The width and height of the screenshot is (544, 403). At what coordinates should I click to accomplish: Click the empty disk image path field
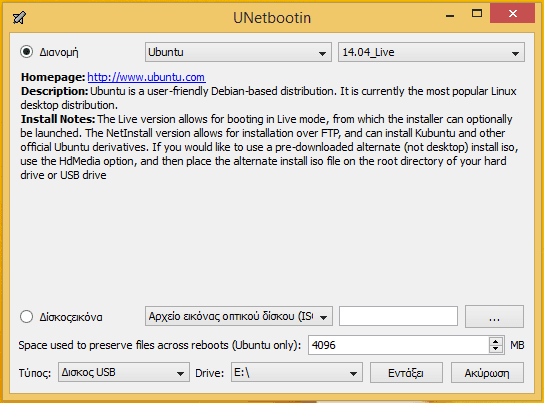point(398,316)
